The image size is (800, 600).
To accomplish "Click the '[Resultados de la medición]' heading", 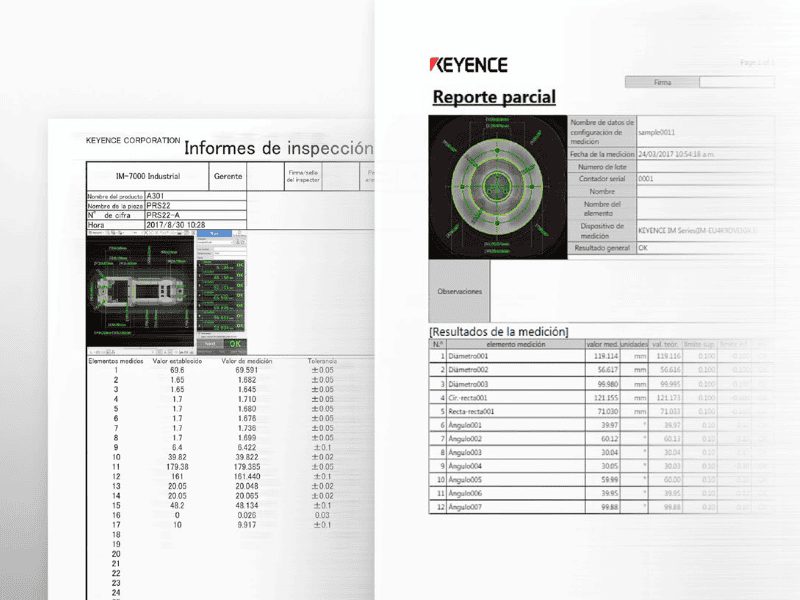I will [x=499, y=332].
